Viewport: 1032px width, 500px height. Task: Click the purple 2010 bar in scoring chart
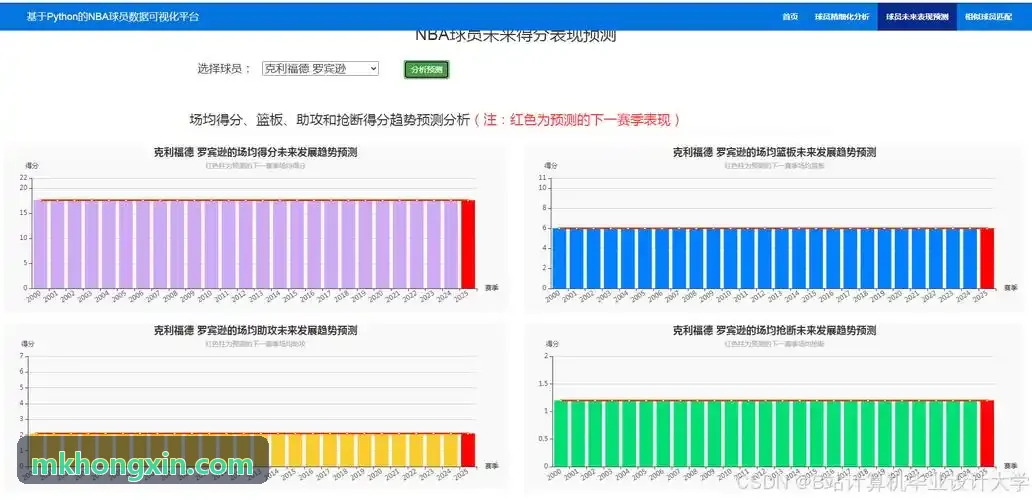click(x=211, y=244)
